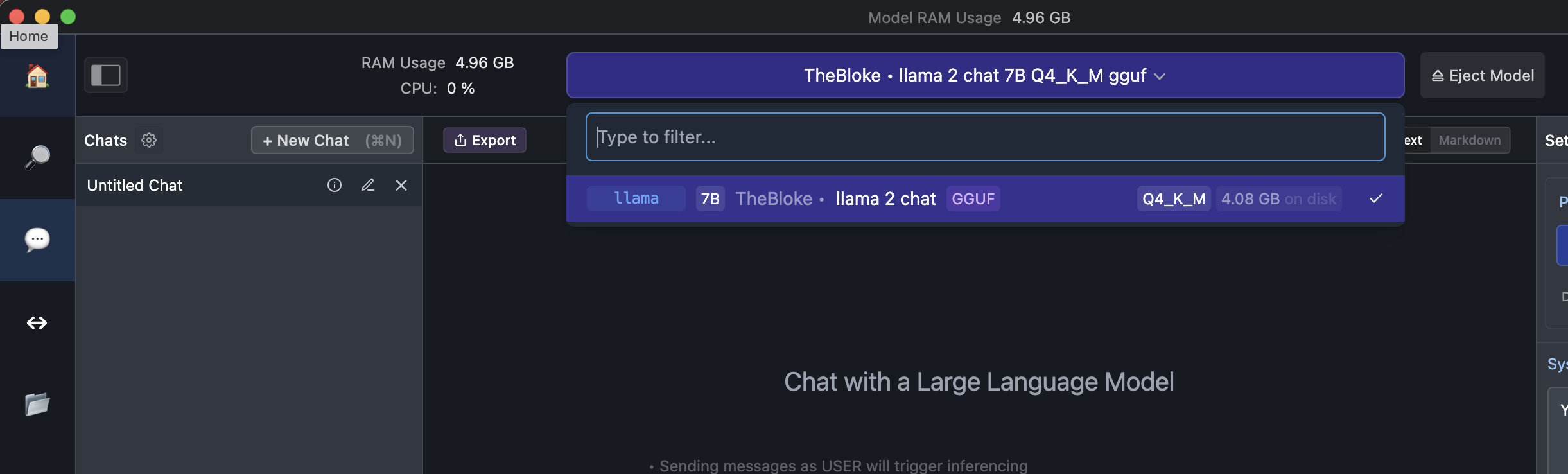Switch message view to Markdown

tap(1470, 140)
